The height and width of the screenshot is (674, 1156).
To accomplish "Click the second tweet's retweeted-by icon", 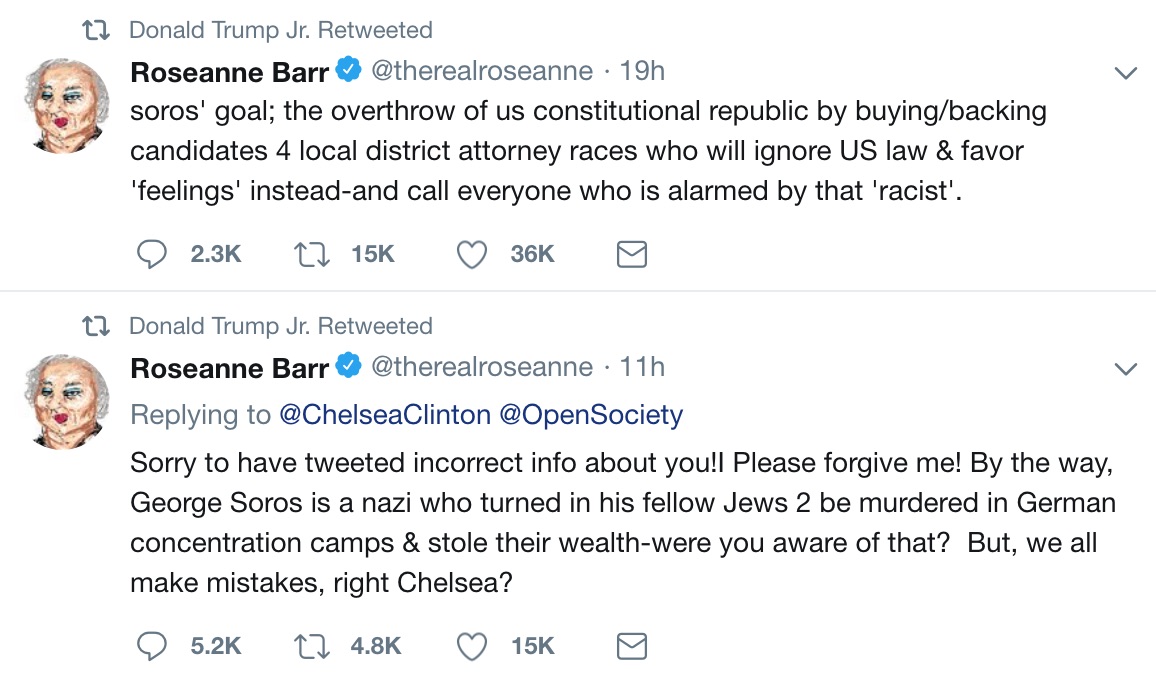I will (97, 327).
